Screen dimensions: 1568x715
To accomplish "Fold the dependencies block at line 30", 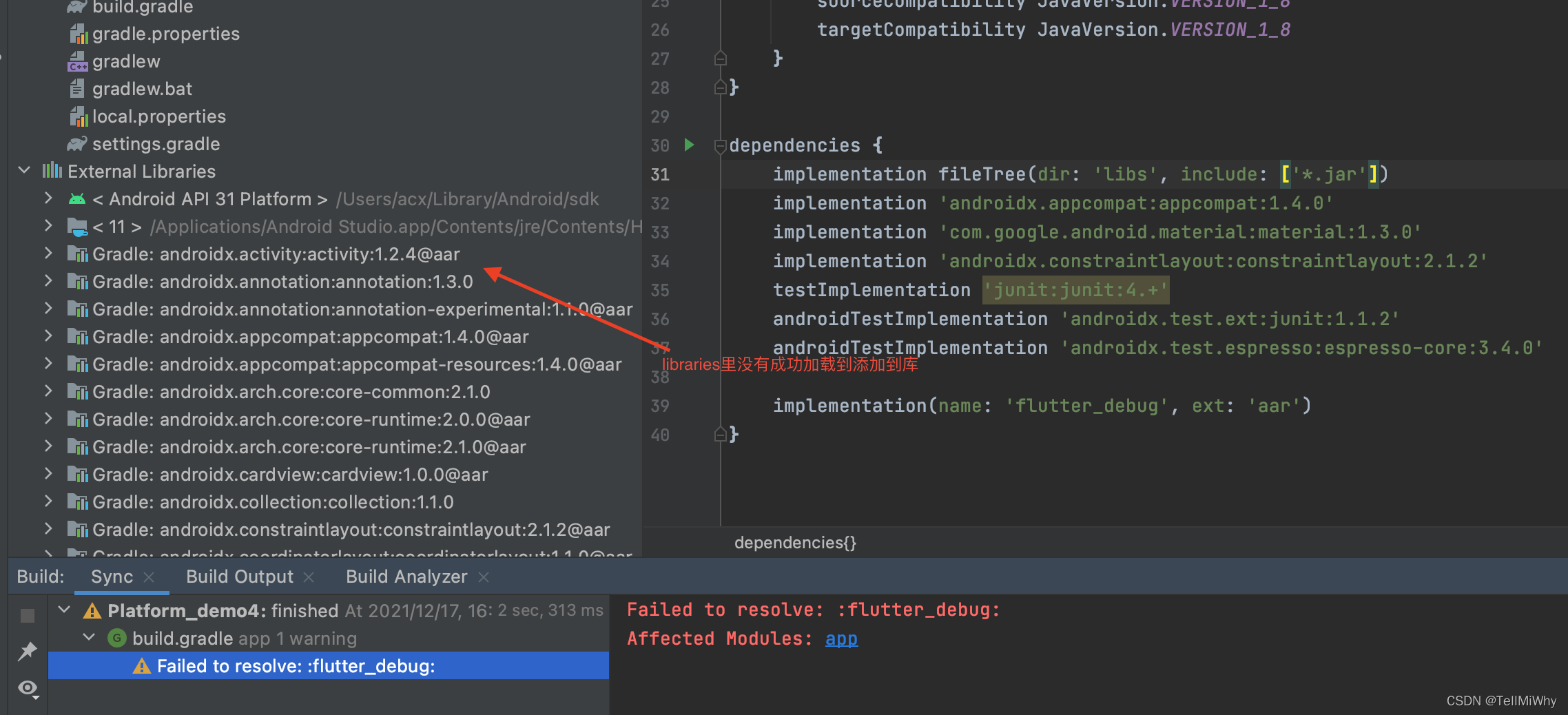I will pyautogui.click(x=721, y=145).
